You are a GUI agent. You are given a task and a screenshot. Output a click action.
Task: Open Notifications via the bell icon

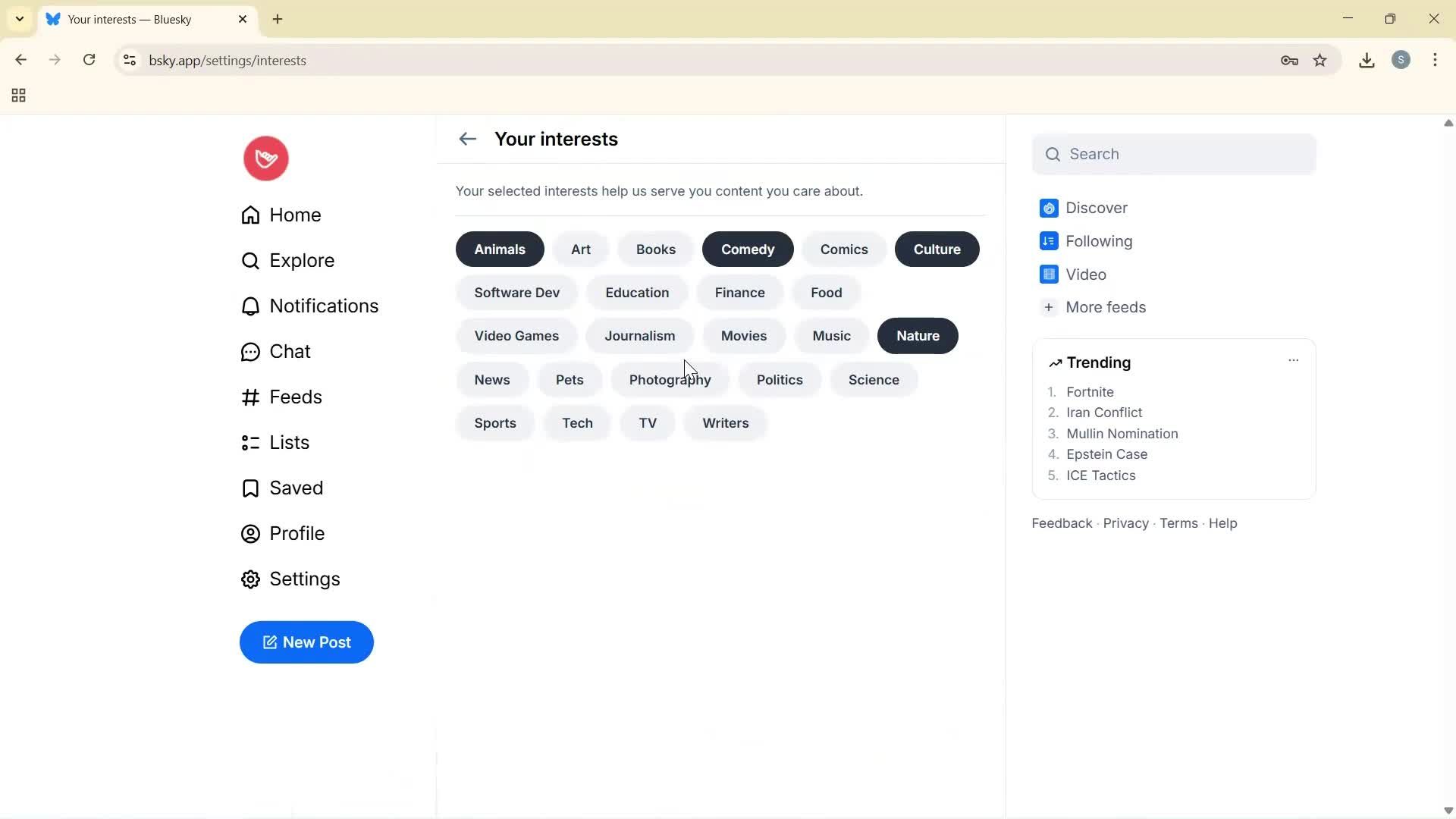[x=324, y=306]
